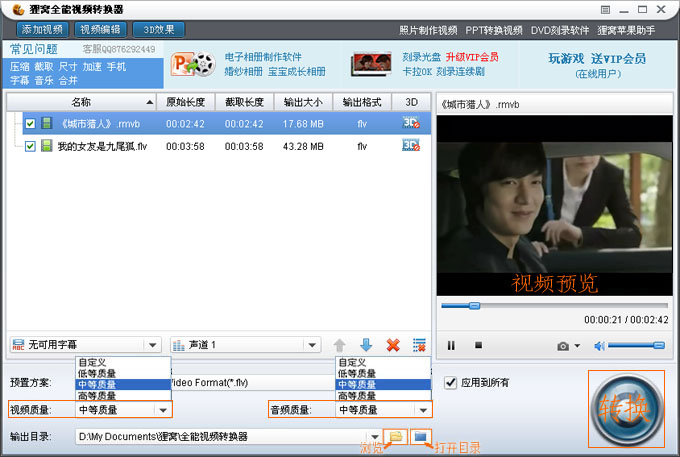Viewport: 680px width, 457px height.
Task: Click the large orange convert button
Action: (x=626, y=408)
